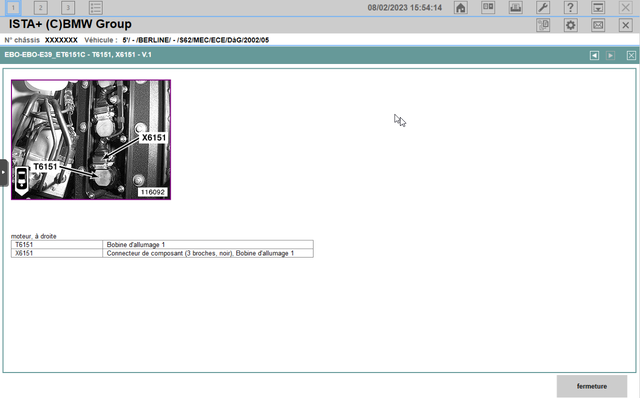This screenshot has width=640, height=398.
Task: Click the wrench tool icon
Action: click(543, 8)
